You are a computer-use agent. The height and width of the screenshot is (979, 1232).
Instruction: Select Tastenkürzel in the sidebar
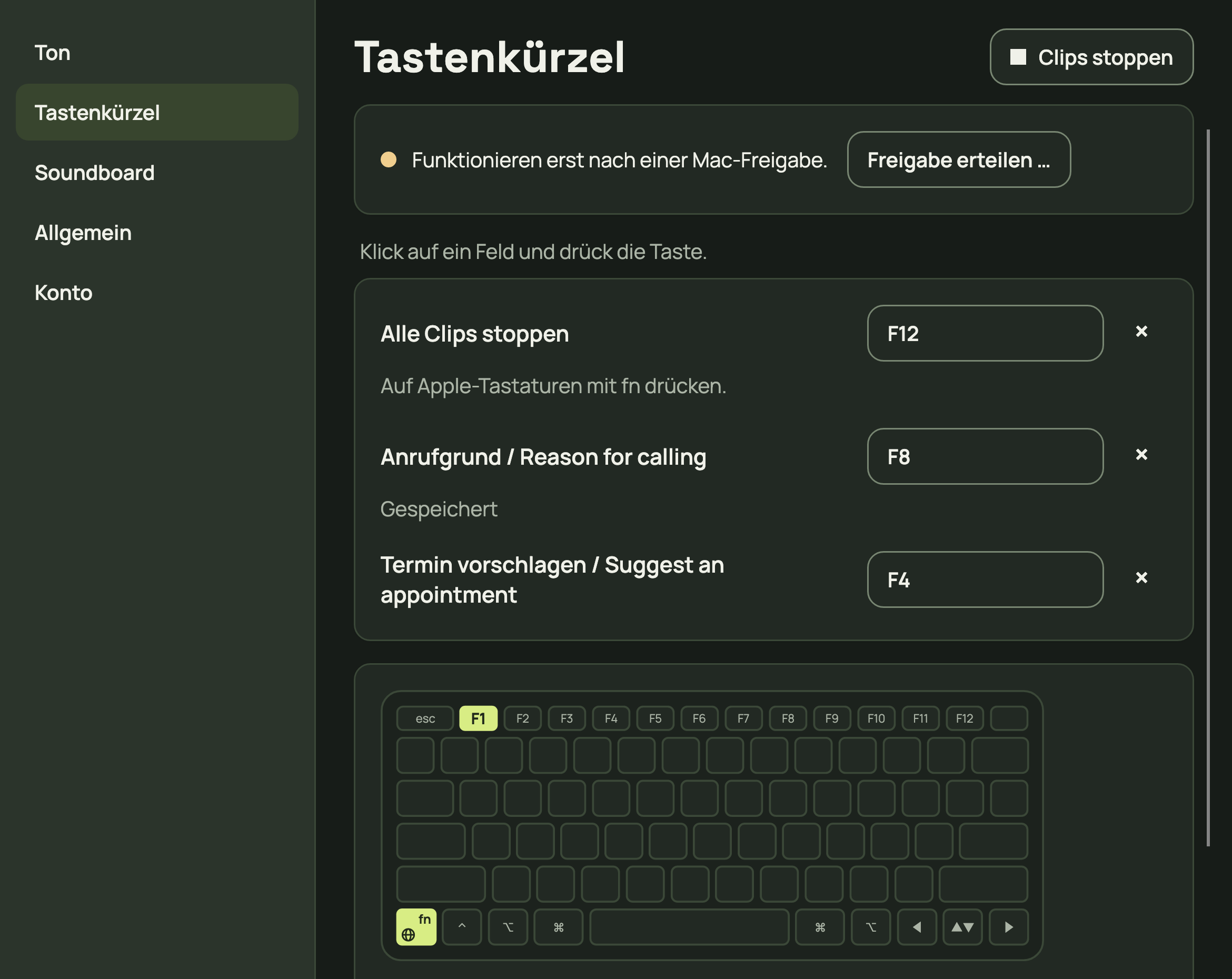click(x=157, y=113)
